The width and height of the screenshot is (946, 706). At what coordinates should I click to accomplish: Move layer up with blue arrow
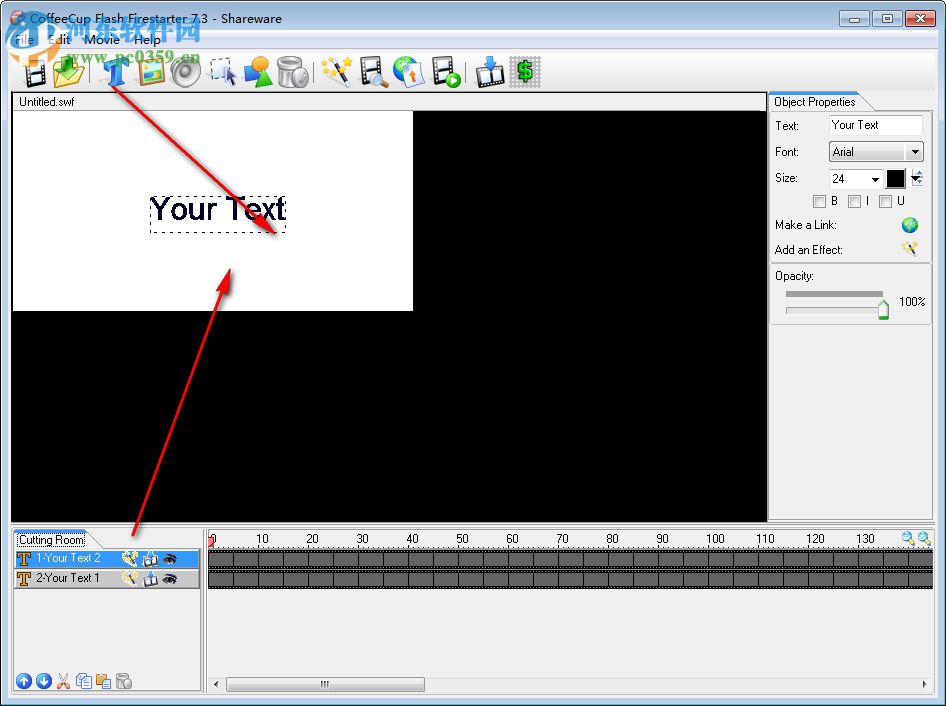point(24,681)
